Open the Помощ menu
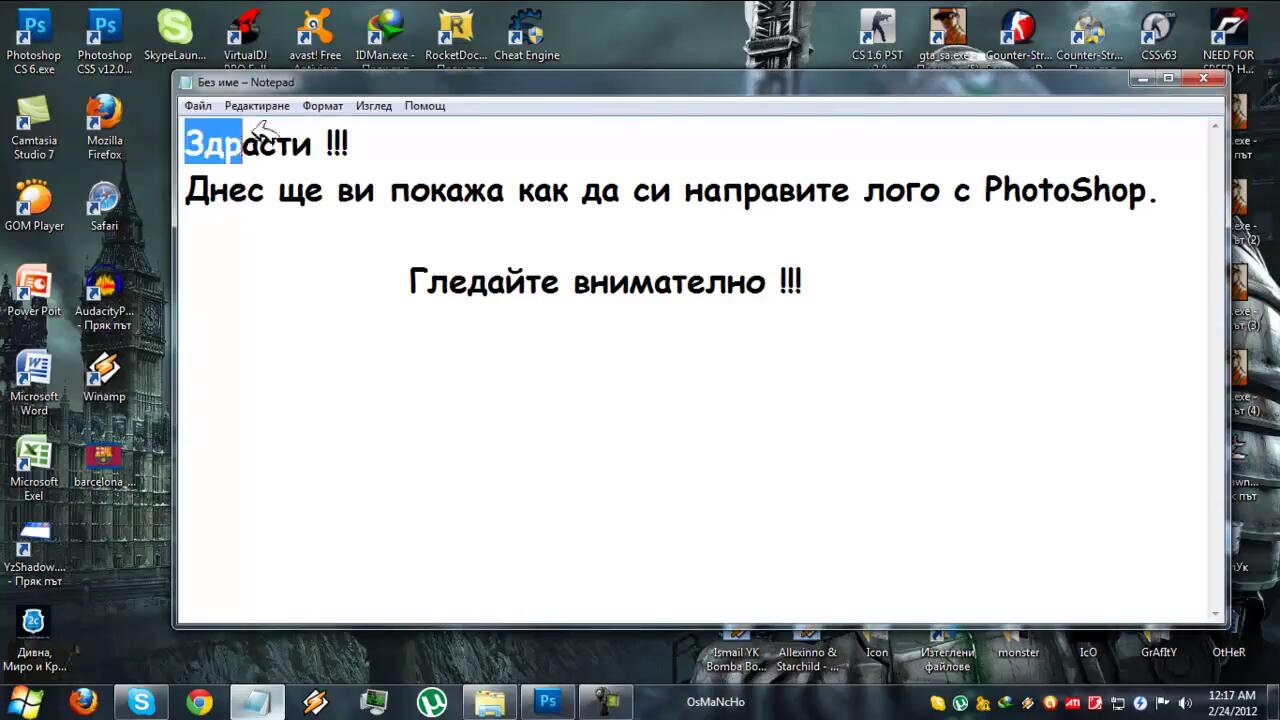 click(425, 106)
